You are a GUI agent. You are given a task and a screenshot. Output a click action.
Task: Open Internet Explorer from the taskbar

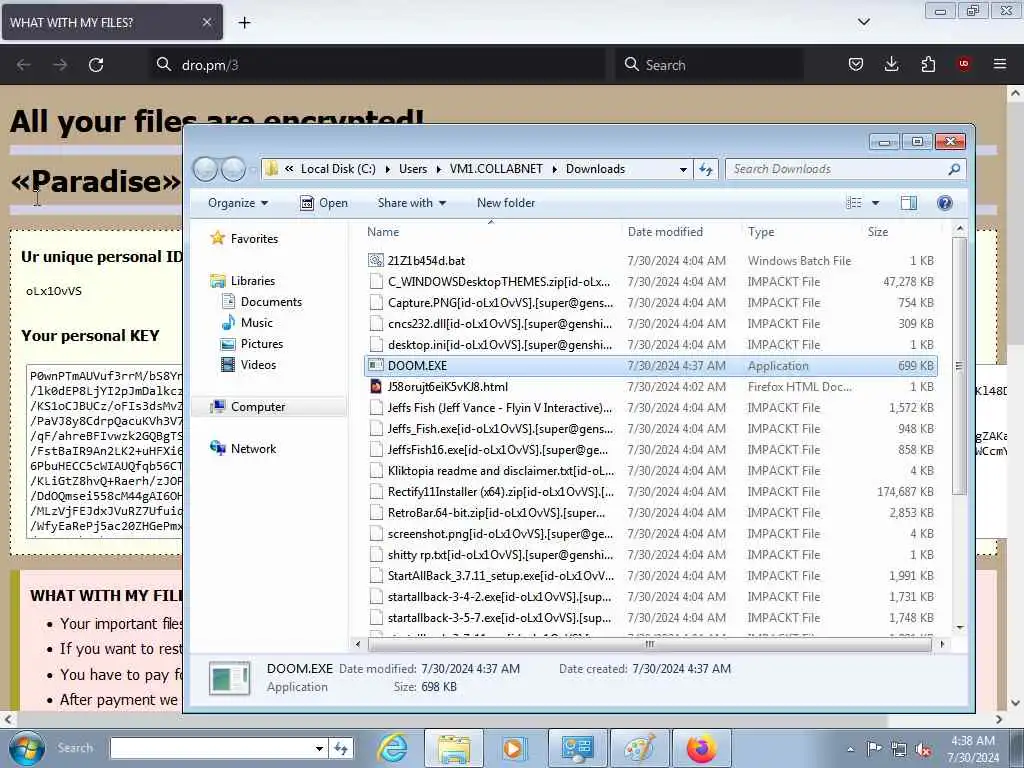click(x=392, y=748)
